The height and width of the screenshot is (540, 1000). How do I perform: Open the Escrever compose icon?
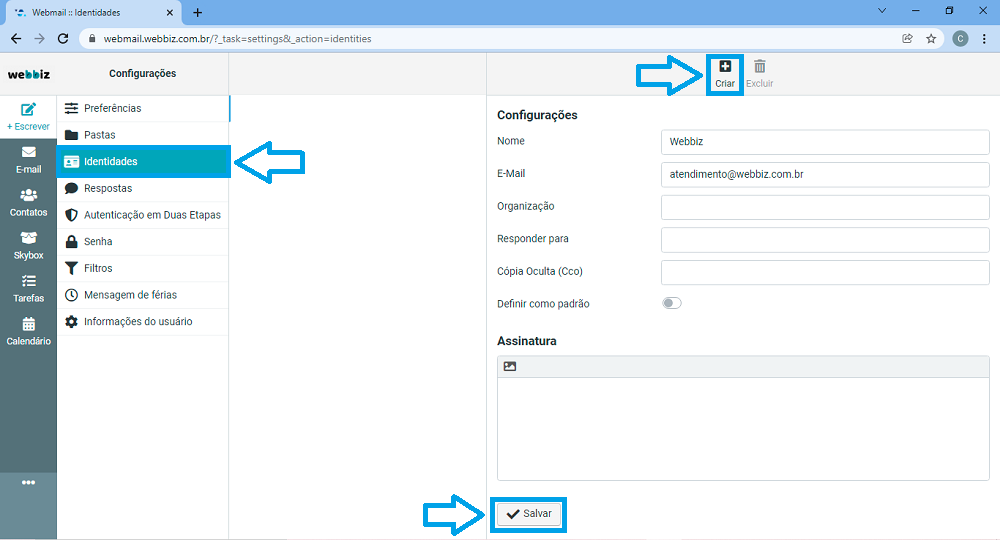click(28, 110)
